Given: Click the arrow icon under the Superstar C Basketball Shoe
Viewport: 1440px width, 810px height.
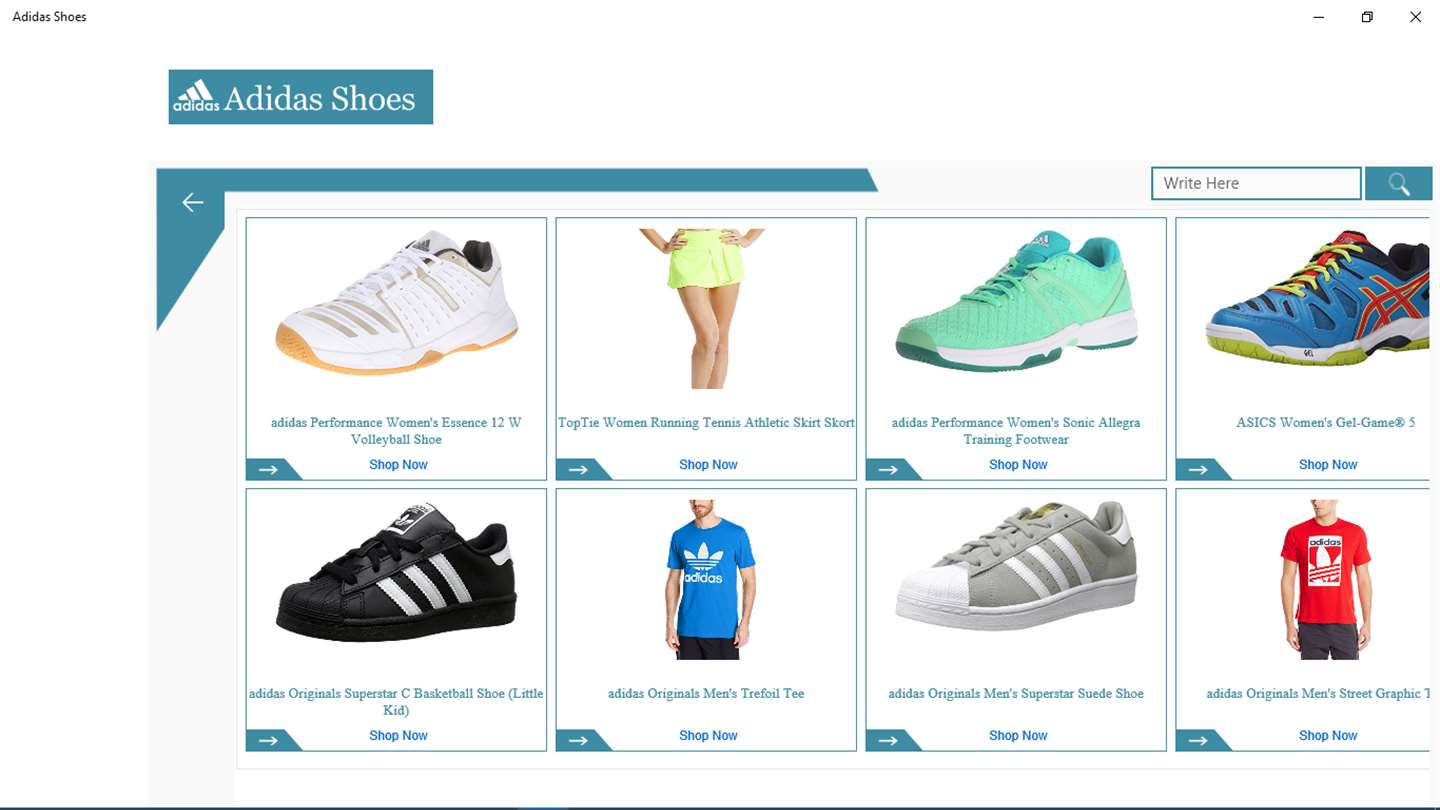Looking at the screenshot, I should coord(268,740).
